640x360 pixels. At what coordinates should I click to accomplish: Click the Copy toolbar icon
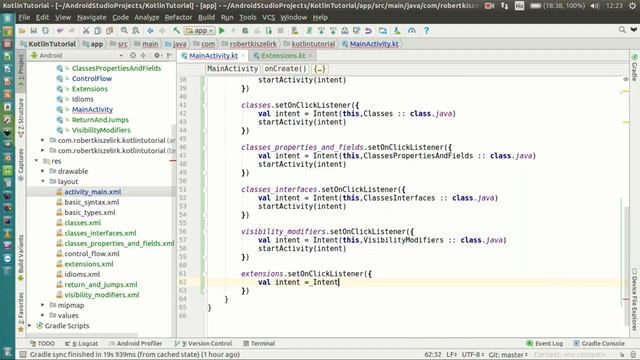[98, 31]
